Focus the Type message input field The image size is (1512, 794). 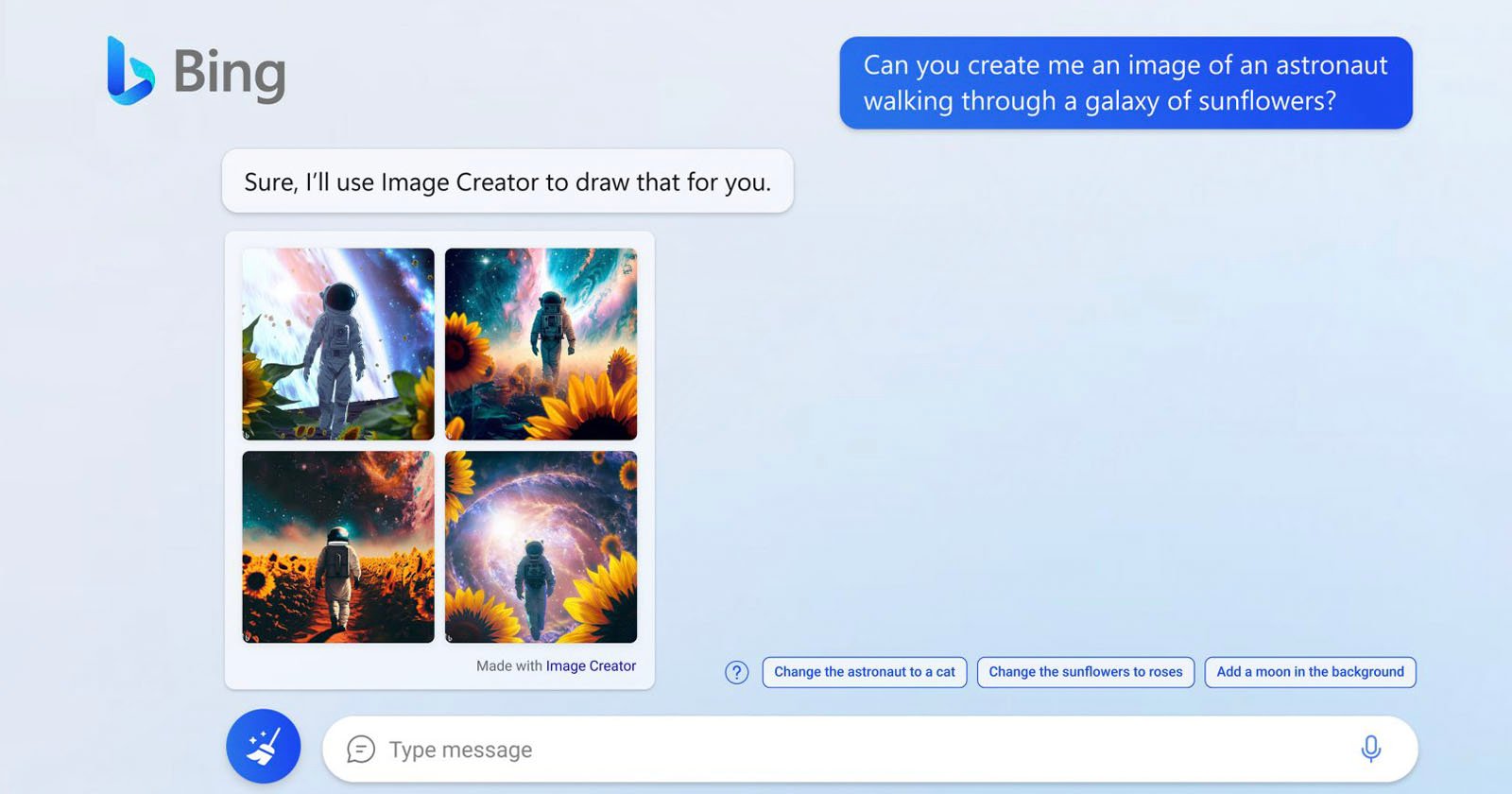click(869, 749)
